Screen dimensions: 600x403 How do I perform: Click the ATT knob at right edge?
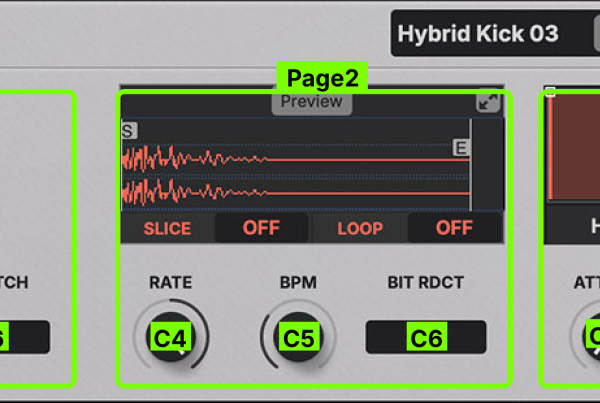590,337
